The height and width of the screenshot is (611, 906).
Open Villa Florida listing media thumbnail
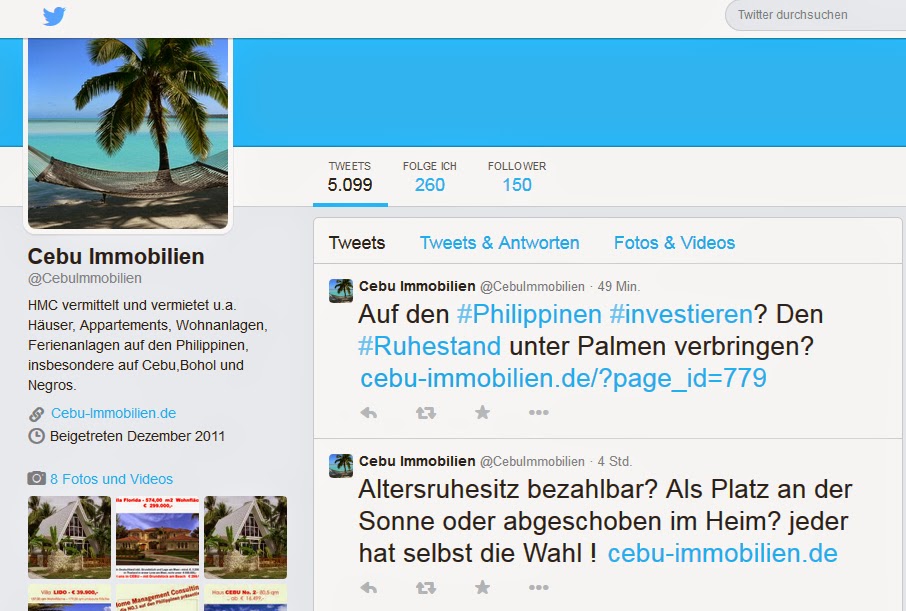click(x=157, y=537)
